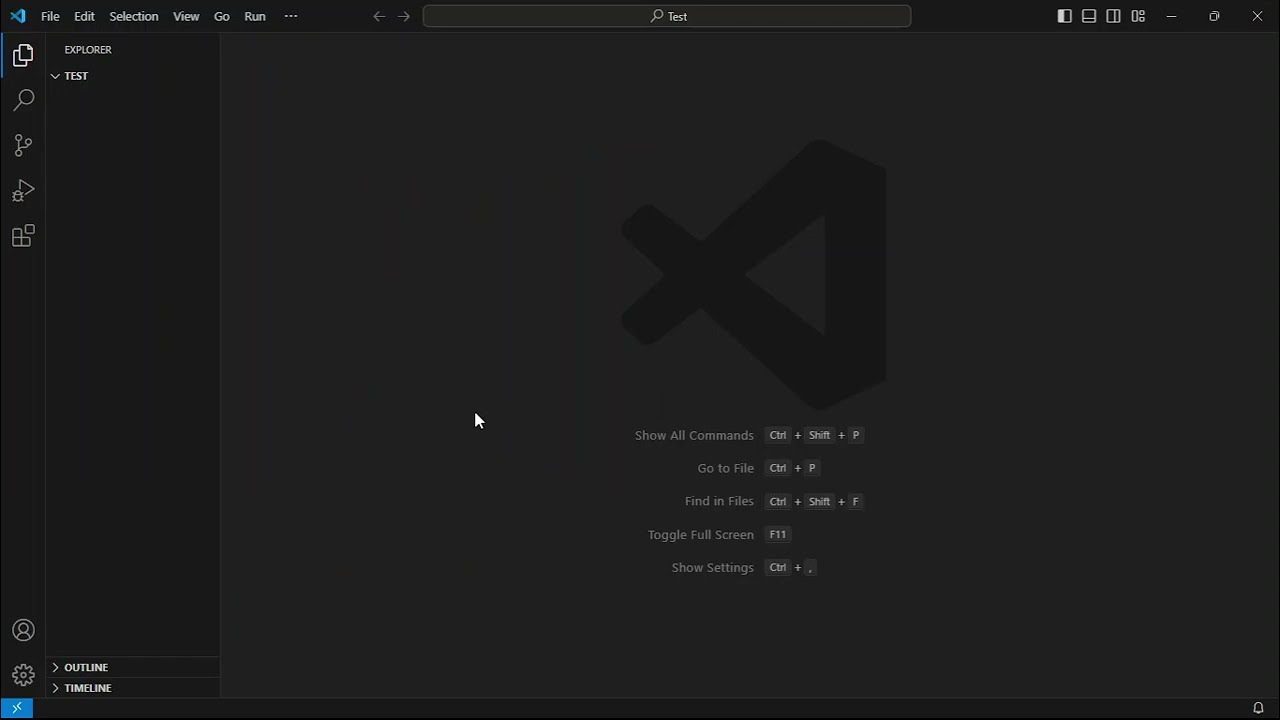Viewport: 1280px width, 720px height.
Task: Open notifications bell in status bar
Action: (x=1258, y=708)
